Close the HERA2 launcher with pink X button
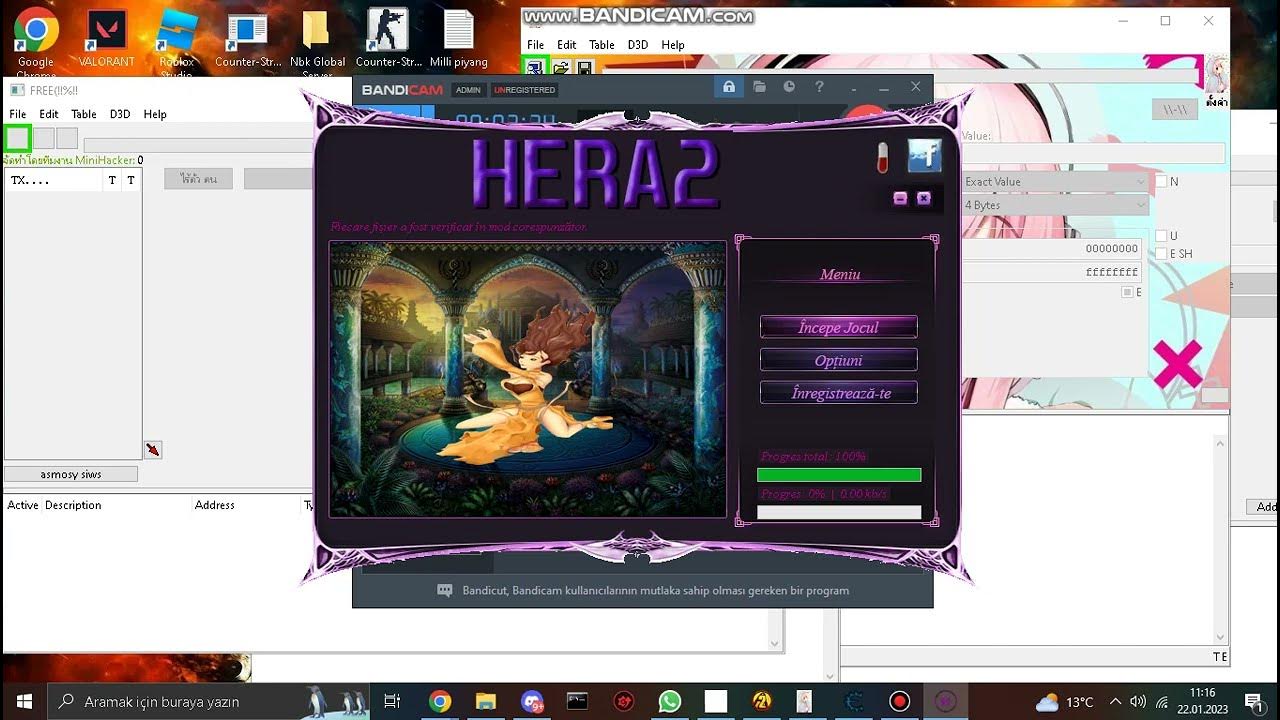This screenshot has width=1280, height=720. point(924,198)
